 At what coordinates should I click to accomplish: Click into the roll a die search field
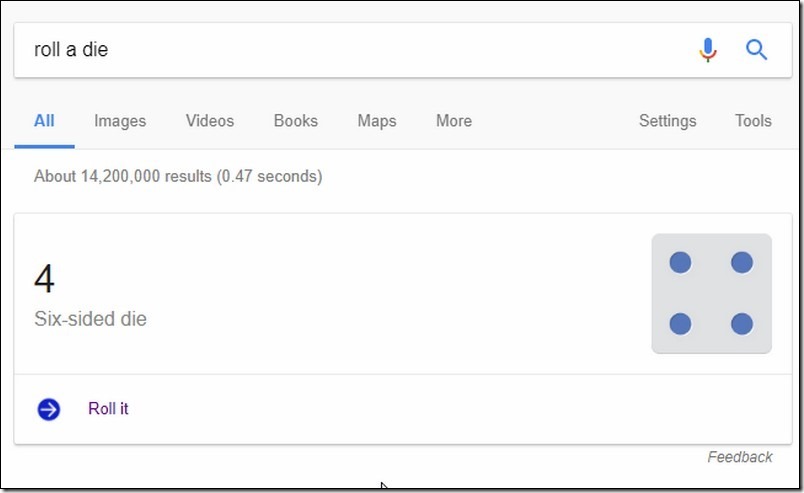tap(354, 50)
